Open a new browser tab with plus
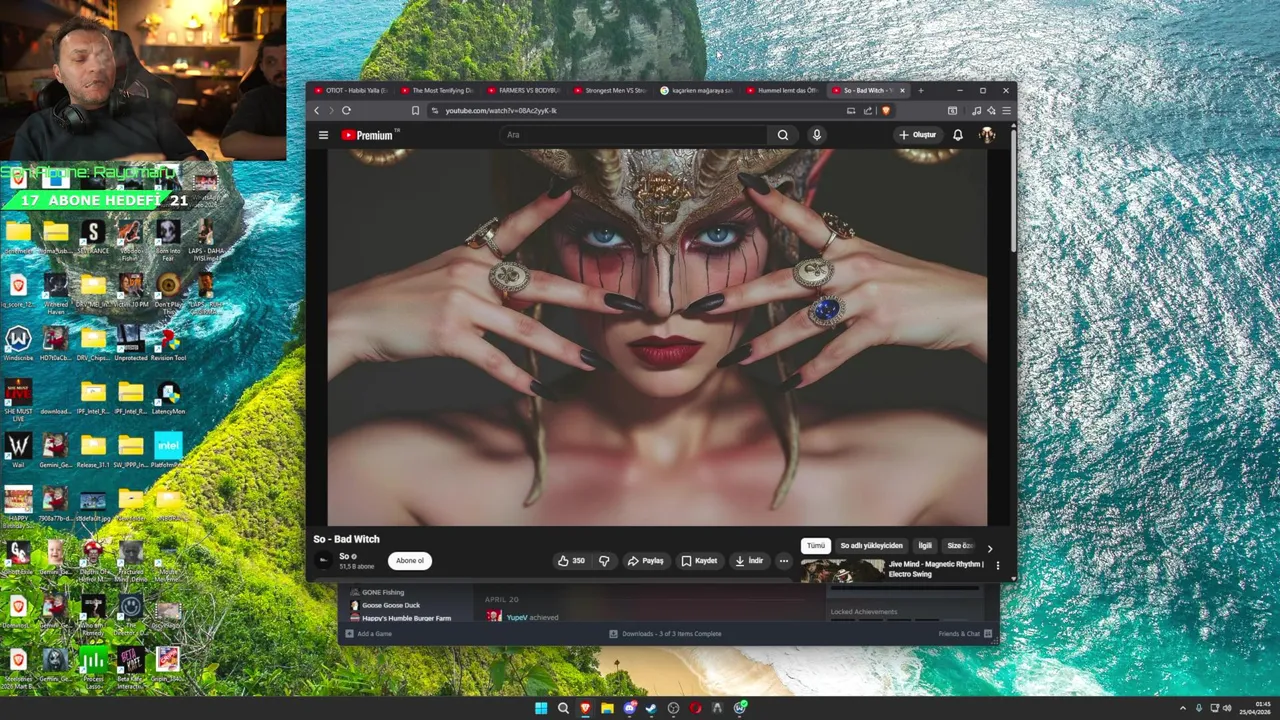 (x=921, y=90)
